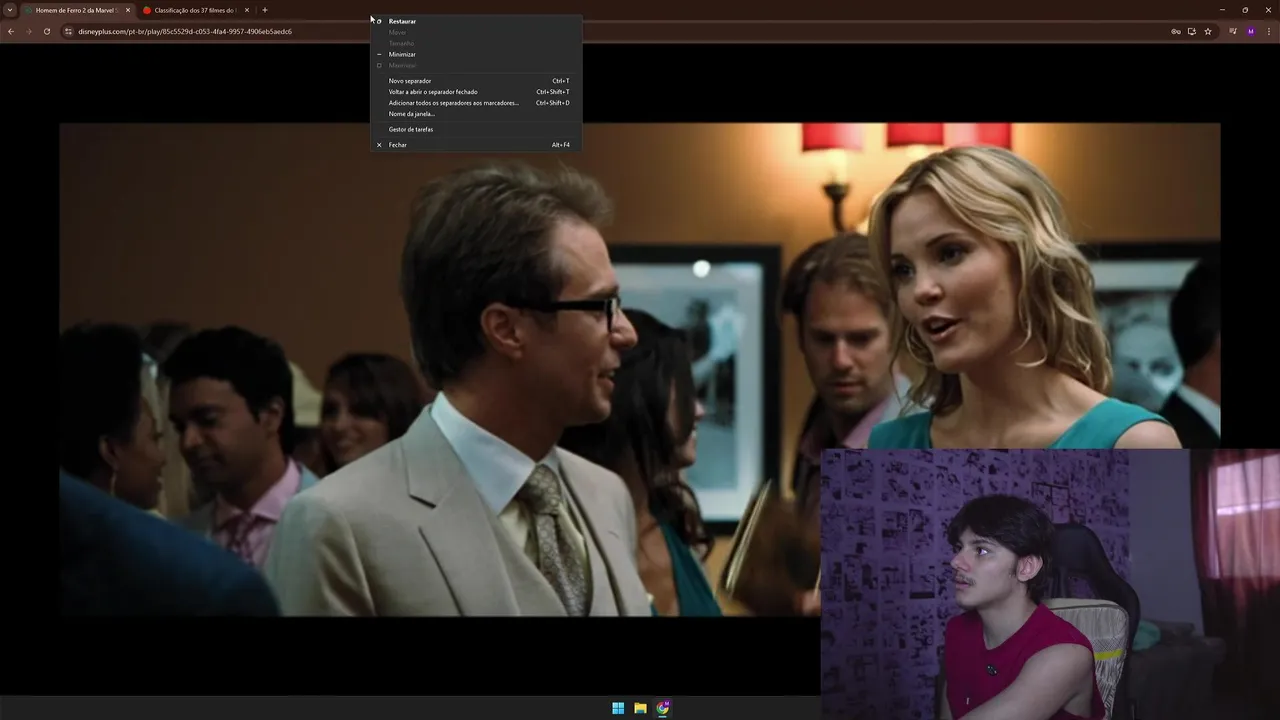Open the Windows Start menu

[618, 708]
